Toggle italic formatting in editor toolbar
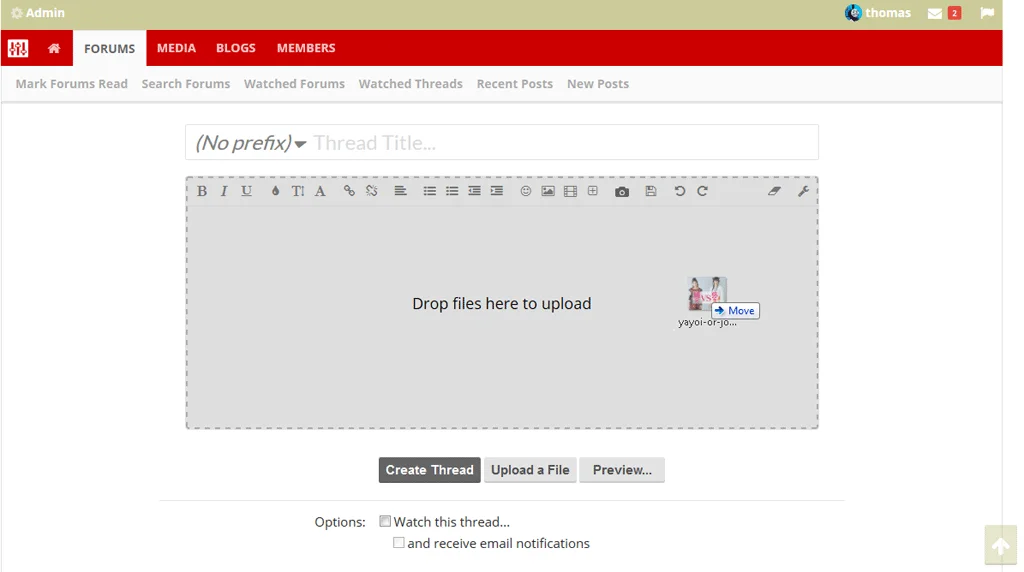The height and width of the screenshot is (572, 1024). click(x=224, y=191)
